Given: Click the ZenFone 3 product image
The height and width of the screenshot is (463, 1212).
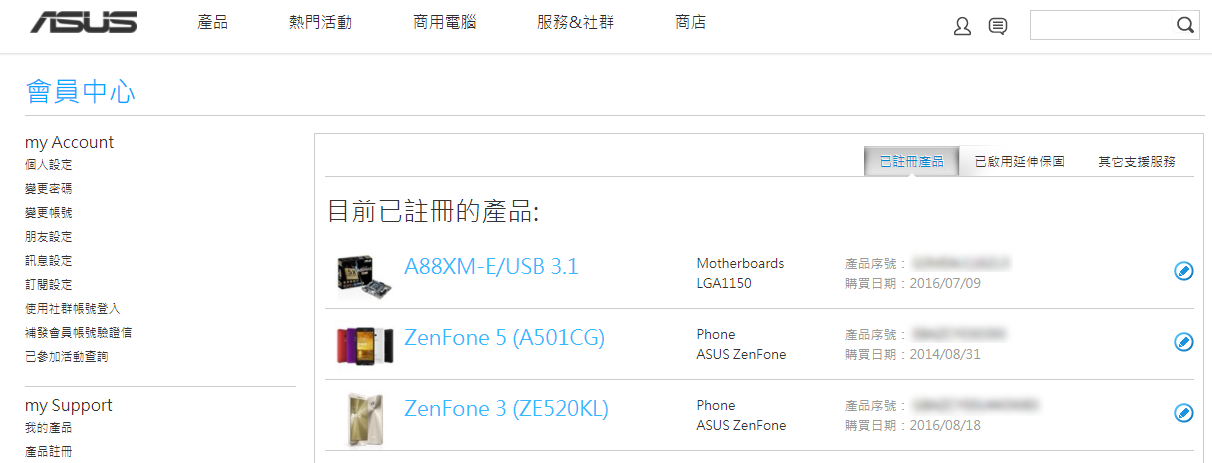Looking at the screenshot, I should tap(365, 417).
